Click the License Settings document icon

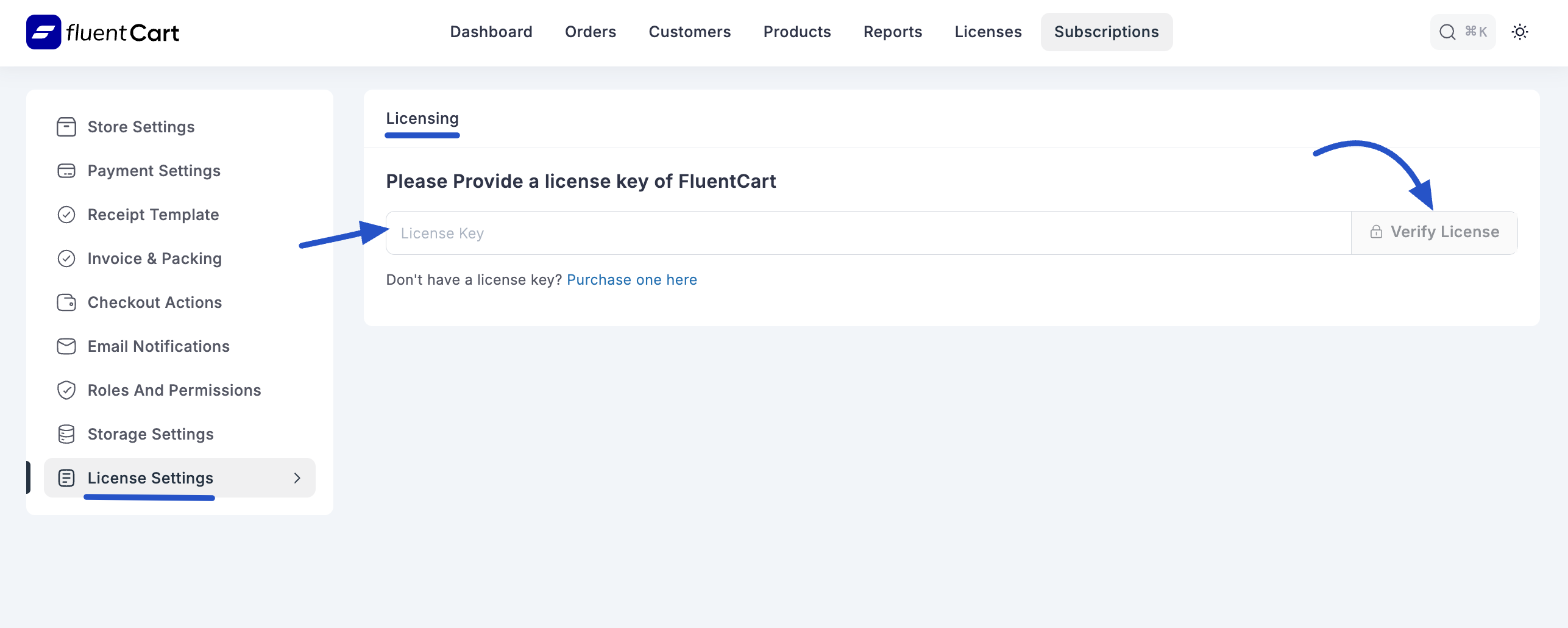click(66, 478)
